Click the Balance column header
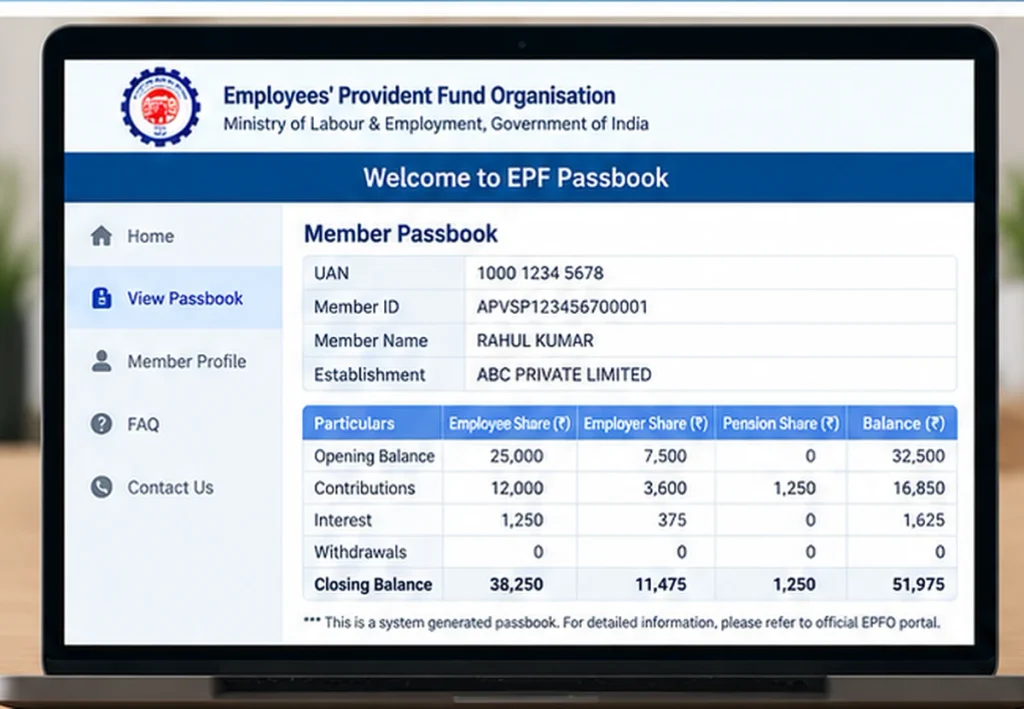 [x=903, y=424]
